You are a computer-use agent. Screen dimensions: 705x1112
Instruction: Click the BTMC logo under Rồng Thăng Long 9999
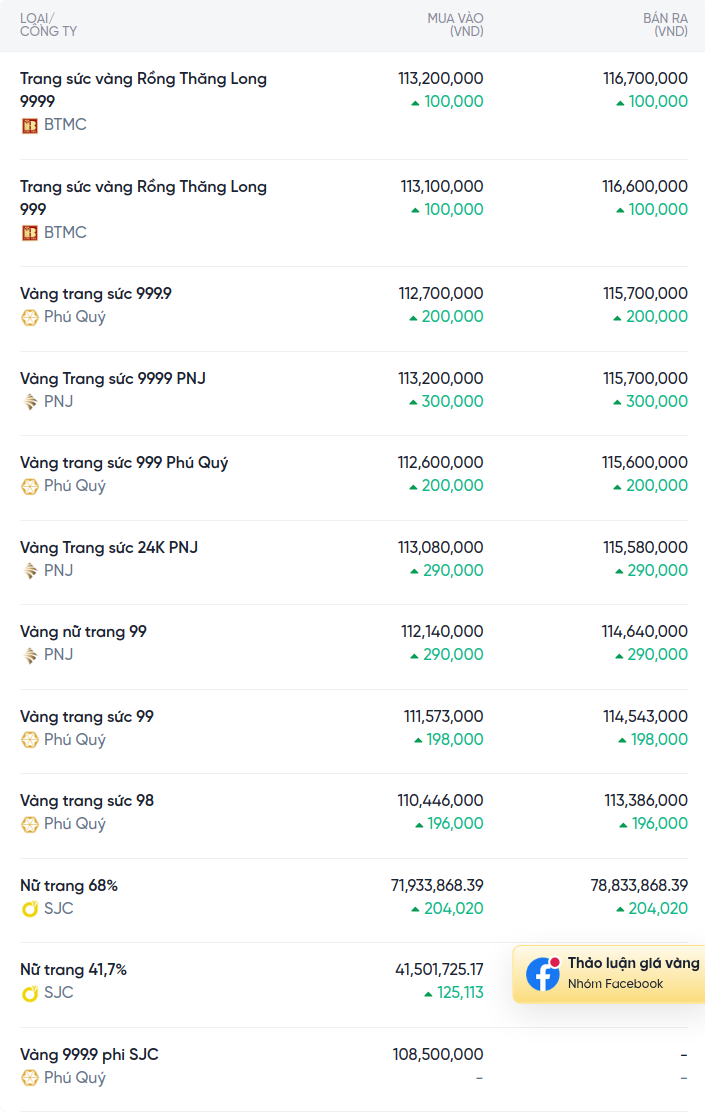tap(29, 126)
